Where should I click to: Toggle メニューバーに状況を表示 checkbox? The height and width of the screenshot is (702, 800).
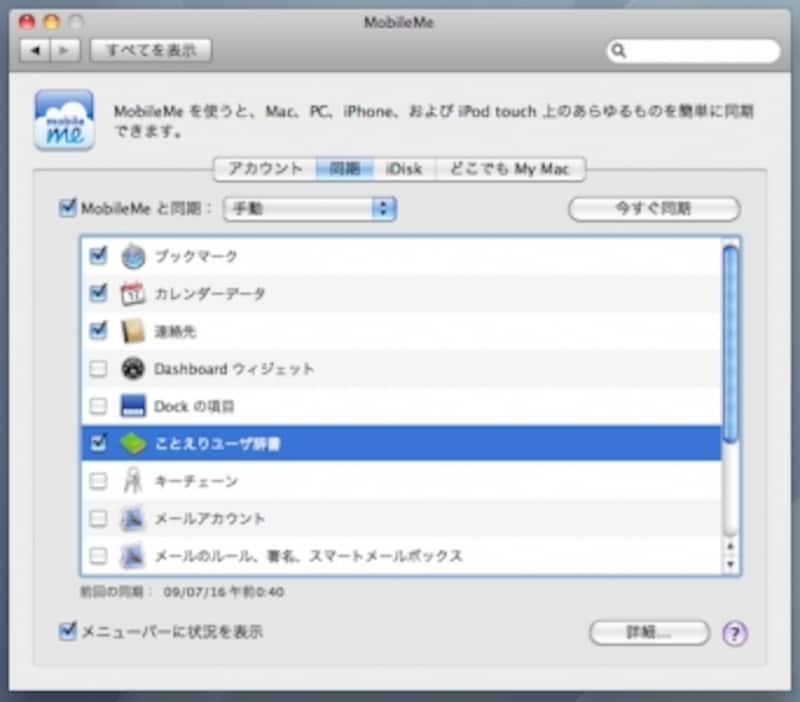click(67, 632)
